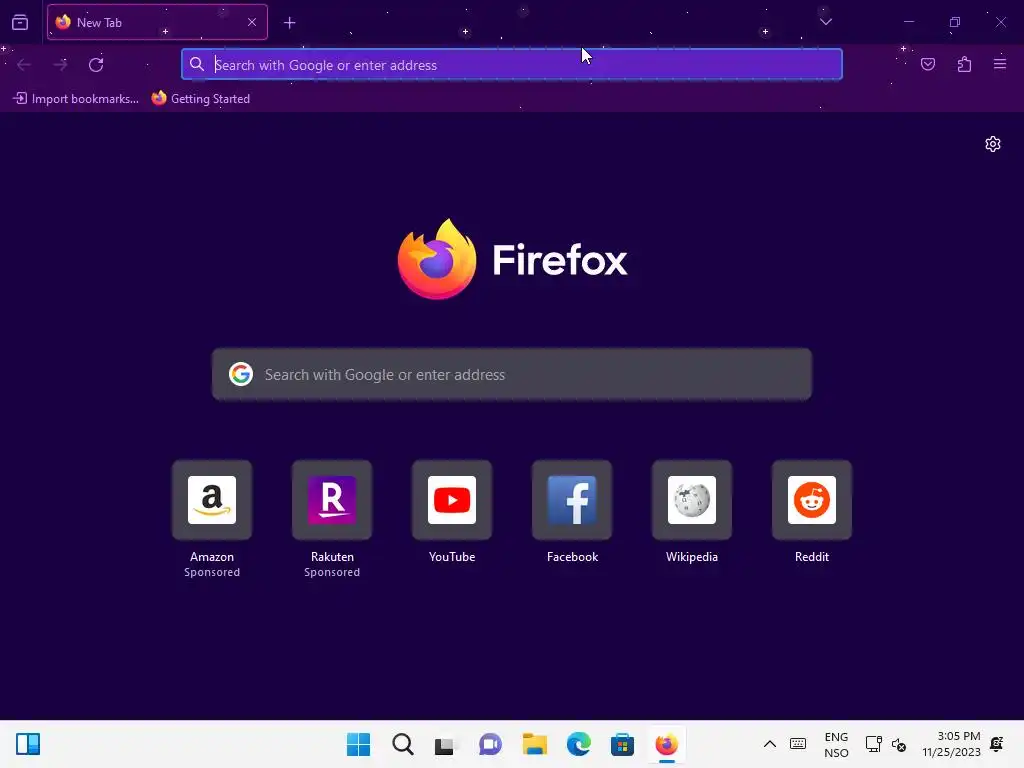Reload the current page
Screen dimensions: 1024x768
(x=96, y=65)
